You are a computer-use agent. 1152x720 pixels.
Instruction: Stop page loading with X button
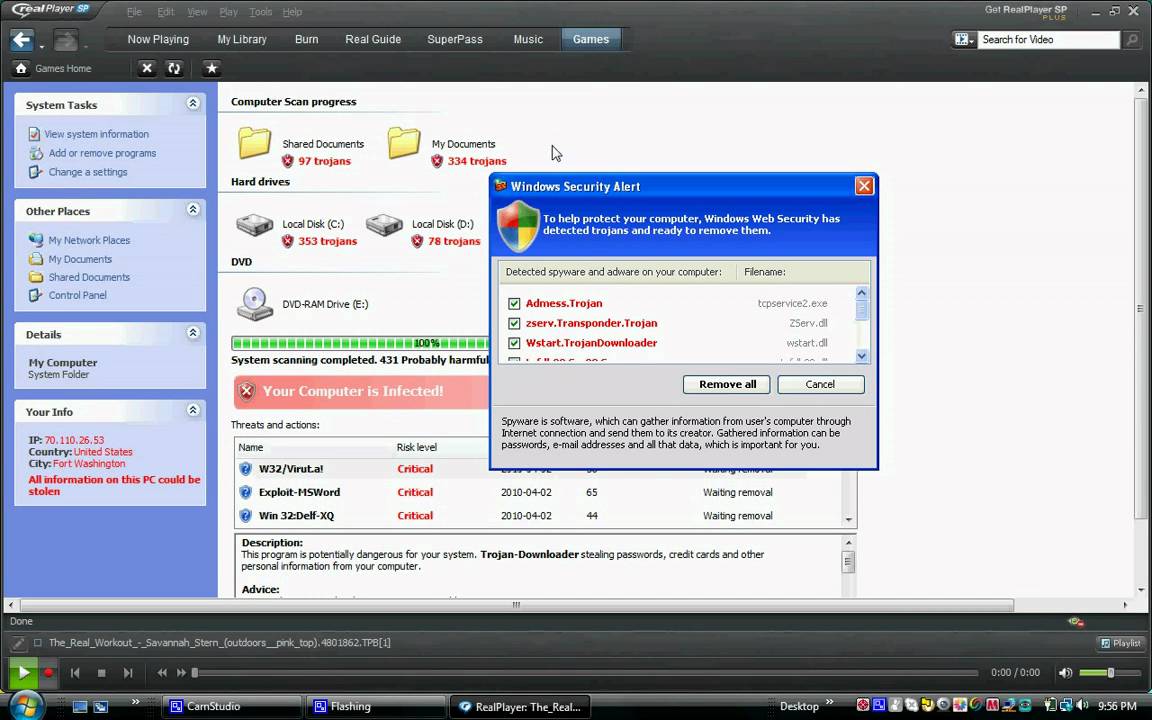click(x=147, y=68)
